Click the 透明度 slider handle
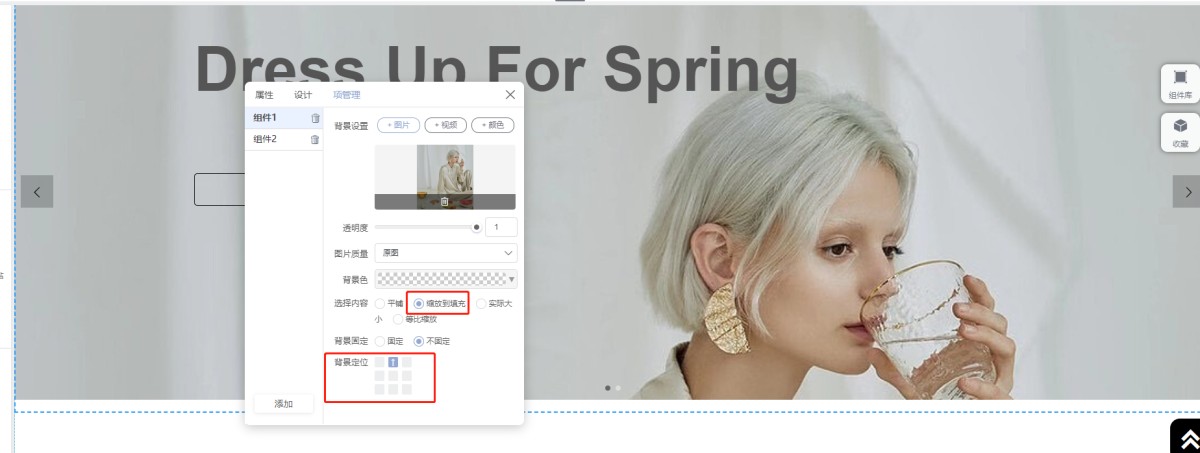 click(x=476, y=227)
